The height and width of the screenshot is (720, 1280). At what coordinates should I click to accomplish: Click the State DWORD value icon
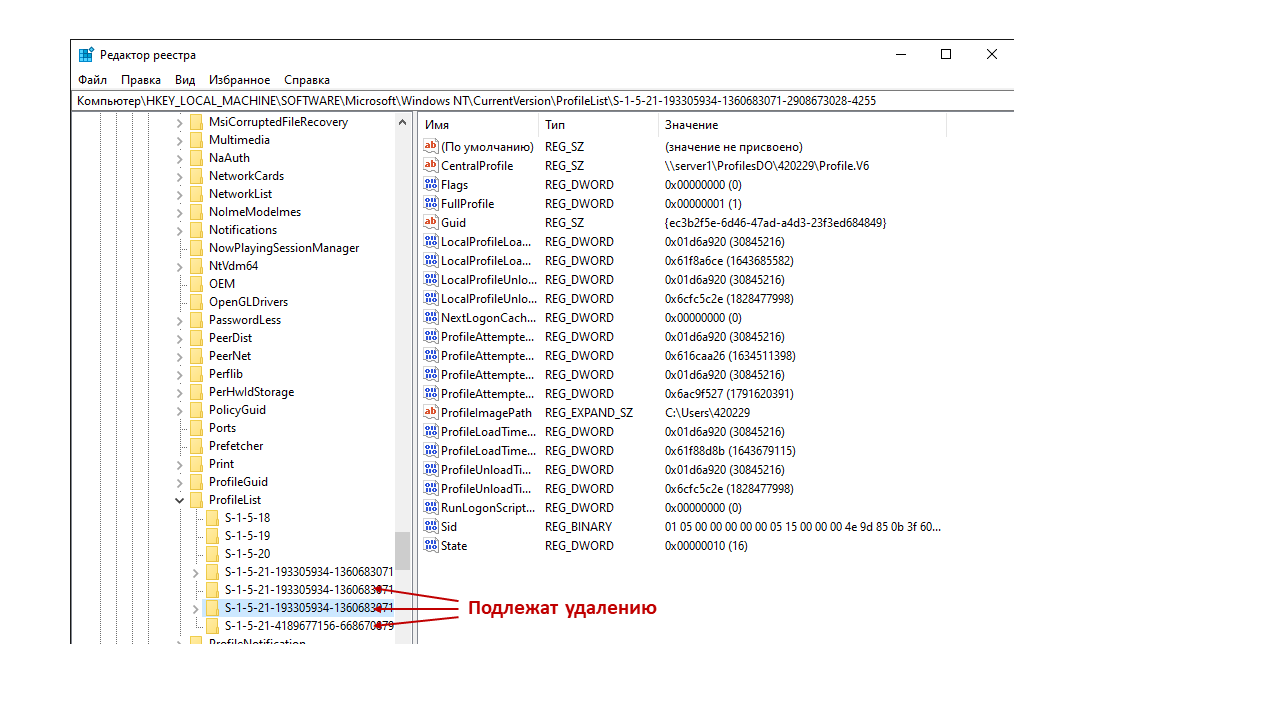coord(431,546)
